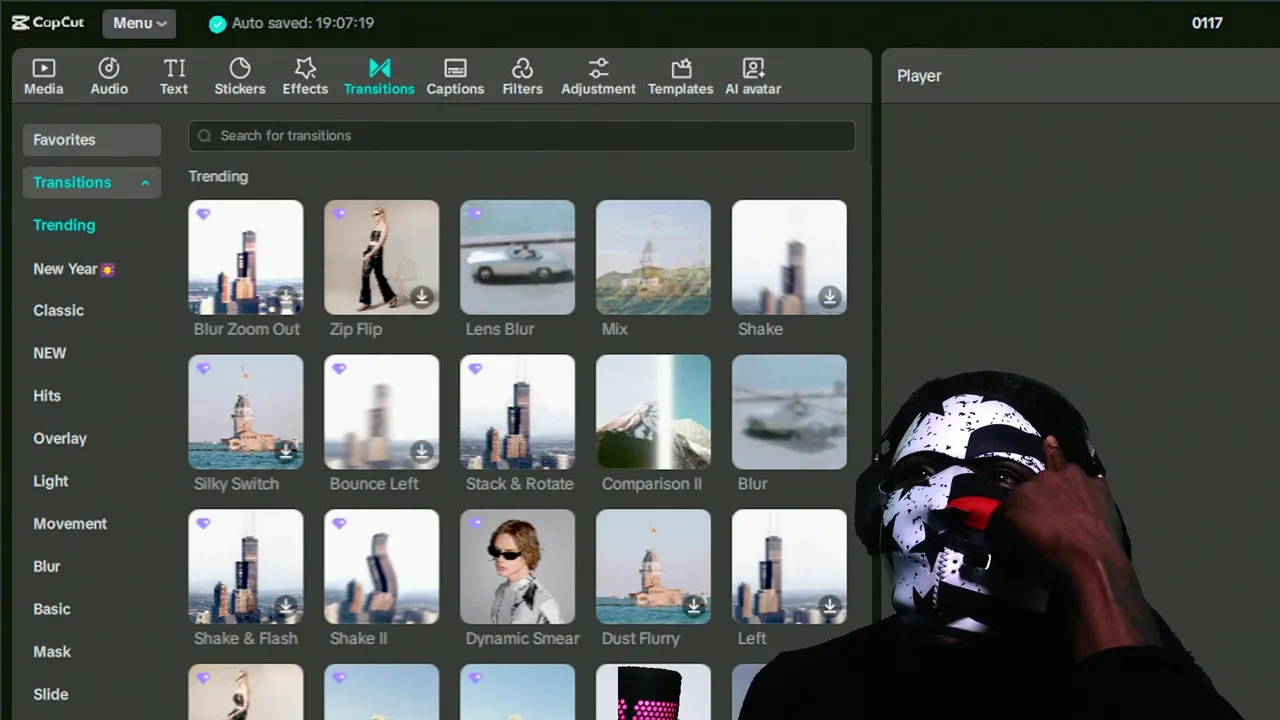This screenshot has width=1280, height=720.
Task: Select the Blur category in sidebar
Action: (x=47, y=566)
